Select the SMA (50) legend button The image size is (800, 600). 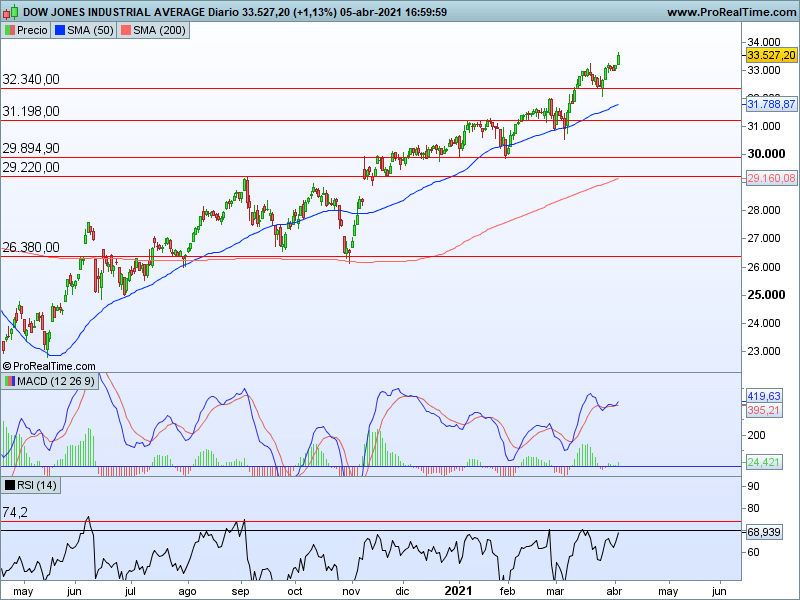pyautogui.click(x=84, y=30)
